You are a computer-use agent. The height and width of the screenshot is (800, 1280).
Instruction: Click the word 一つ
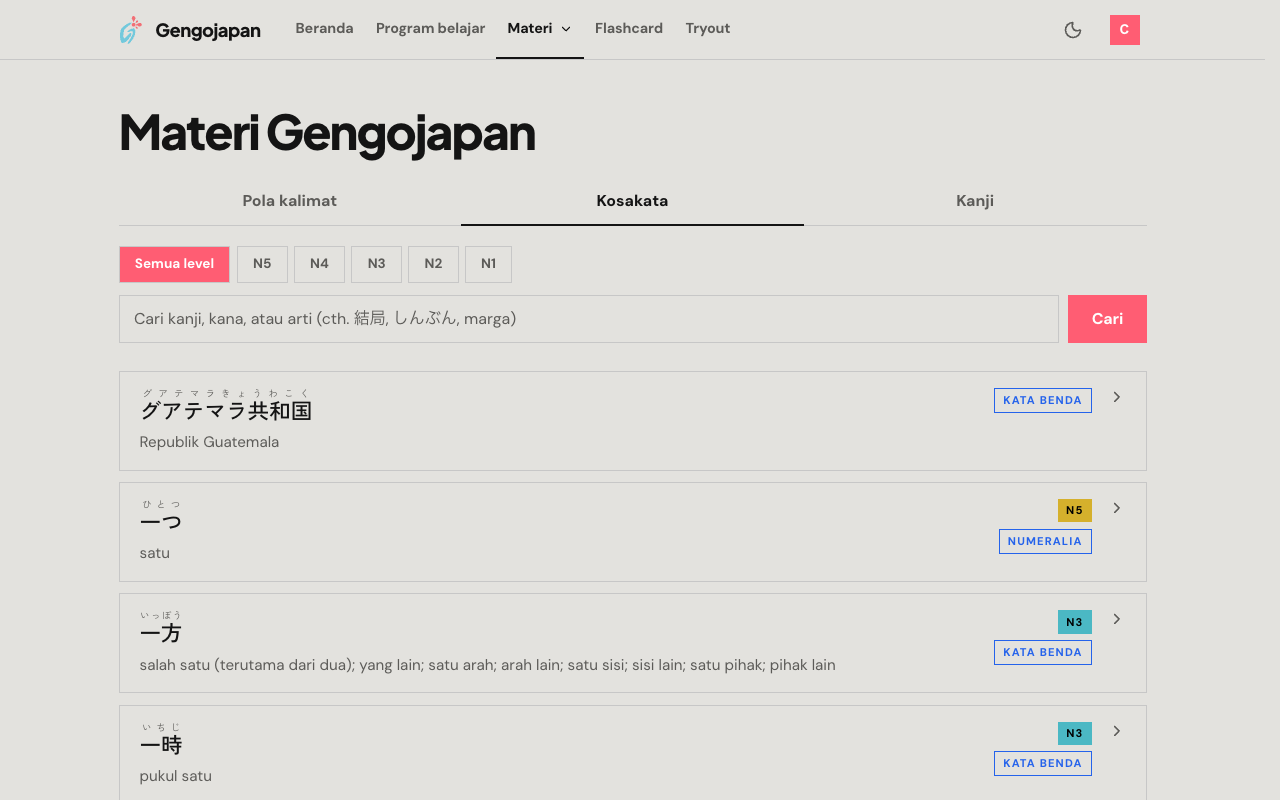(161, 522)
